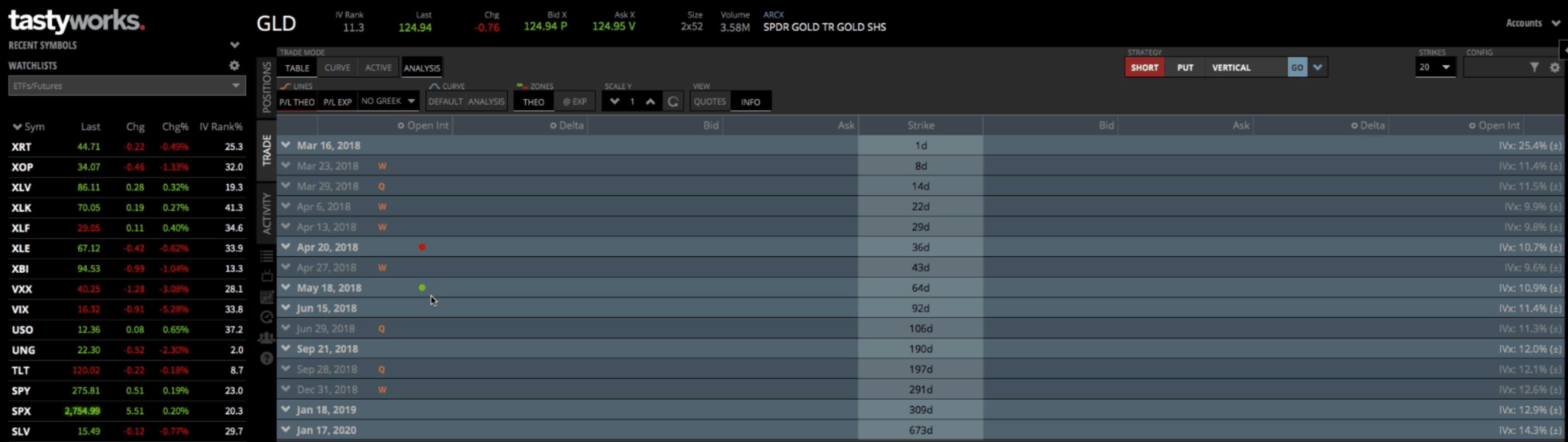Sort watchlist by Chg% header
Image resolution: width=1568 pixels, height=442 pixels.
[175, 126]
